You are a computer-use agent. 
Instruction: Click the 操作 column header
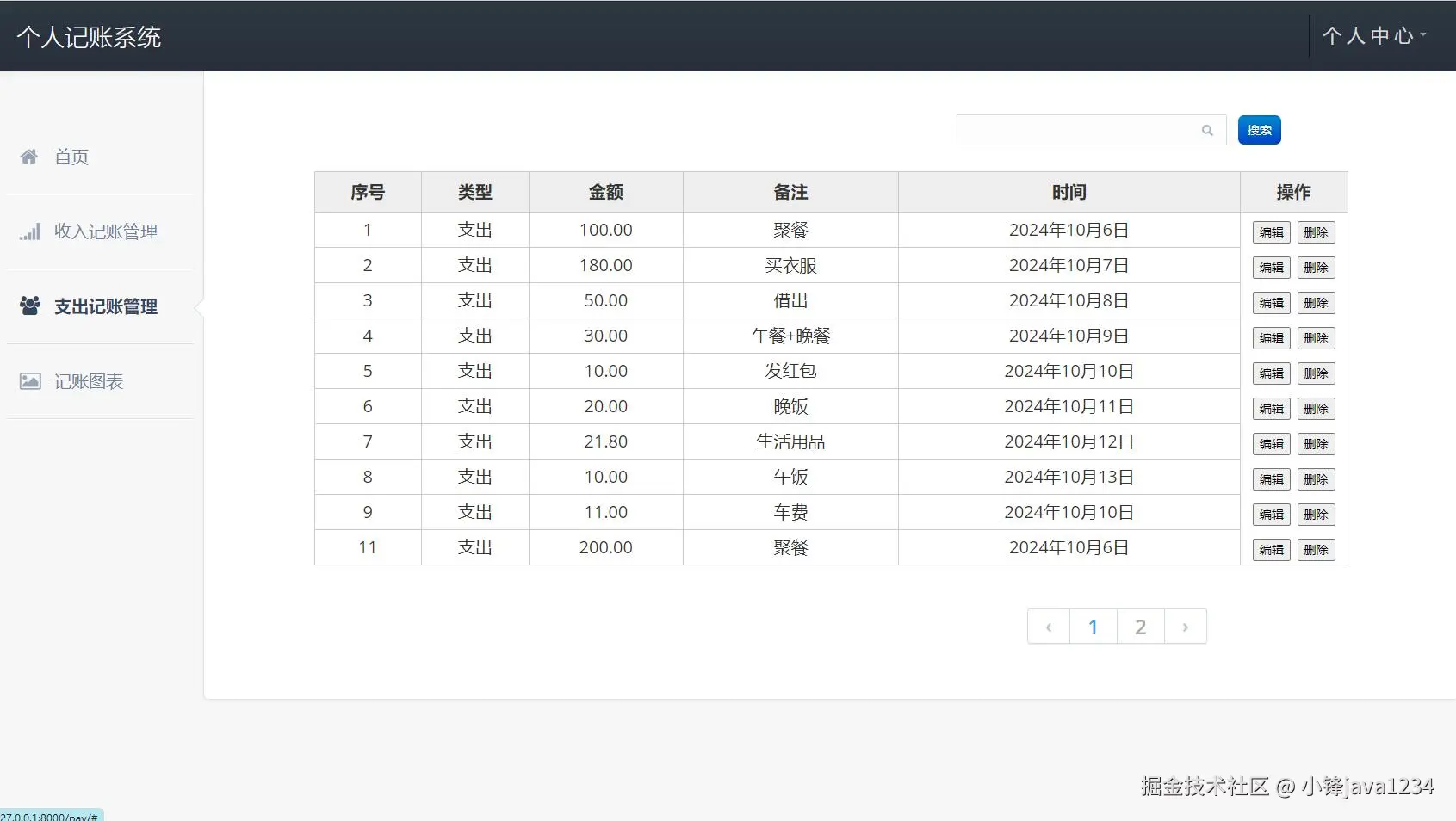pos(1294,192)
